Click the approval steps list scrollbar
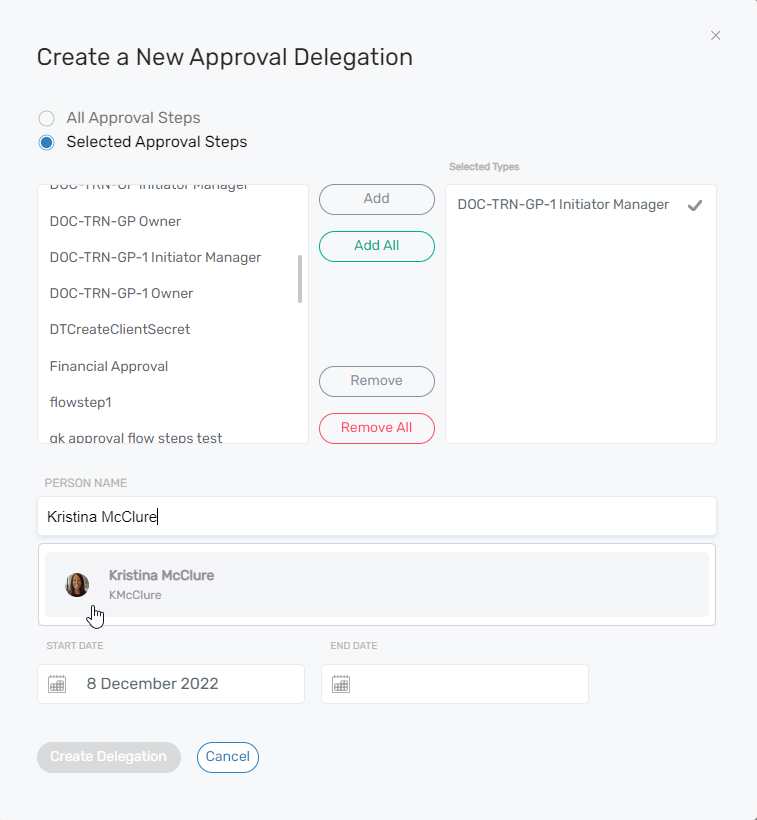The width and height of the screenshot is (757, 820). (x=300, y=278)
